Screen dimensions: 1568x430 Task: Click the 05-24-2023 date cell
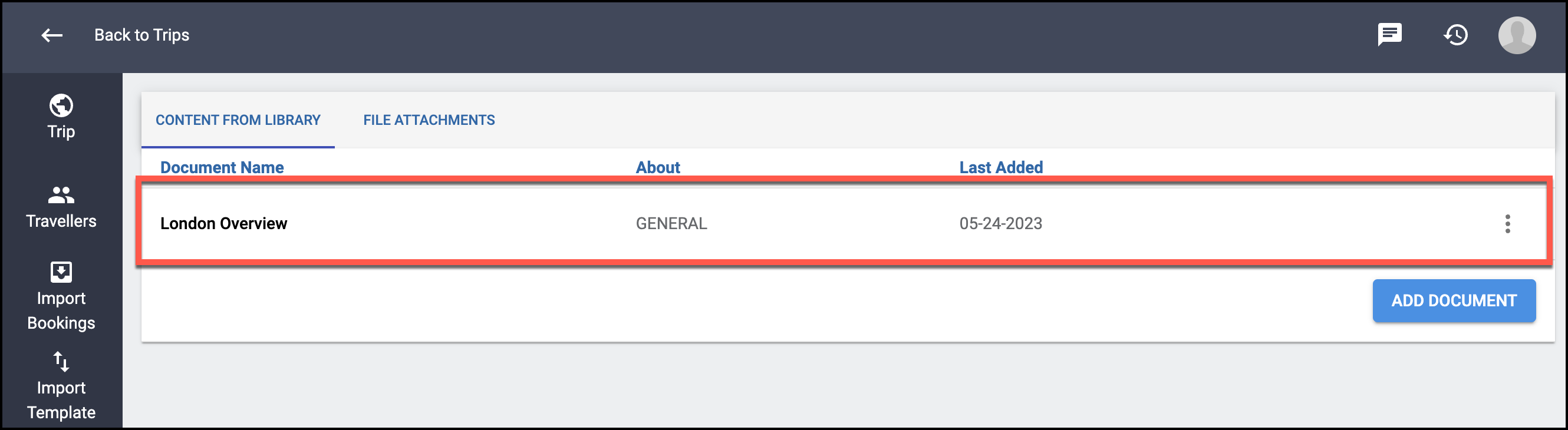(x=1001, y=223)
